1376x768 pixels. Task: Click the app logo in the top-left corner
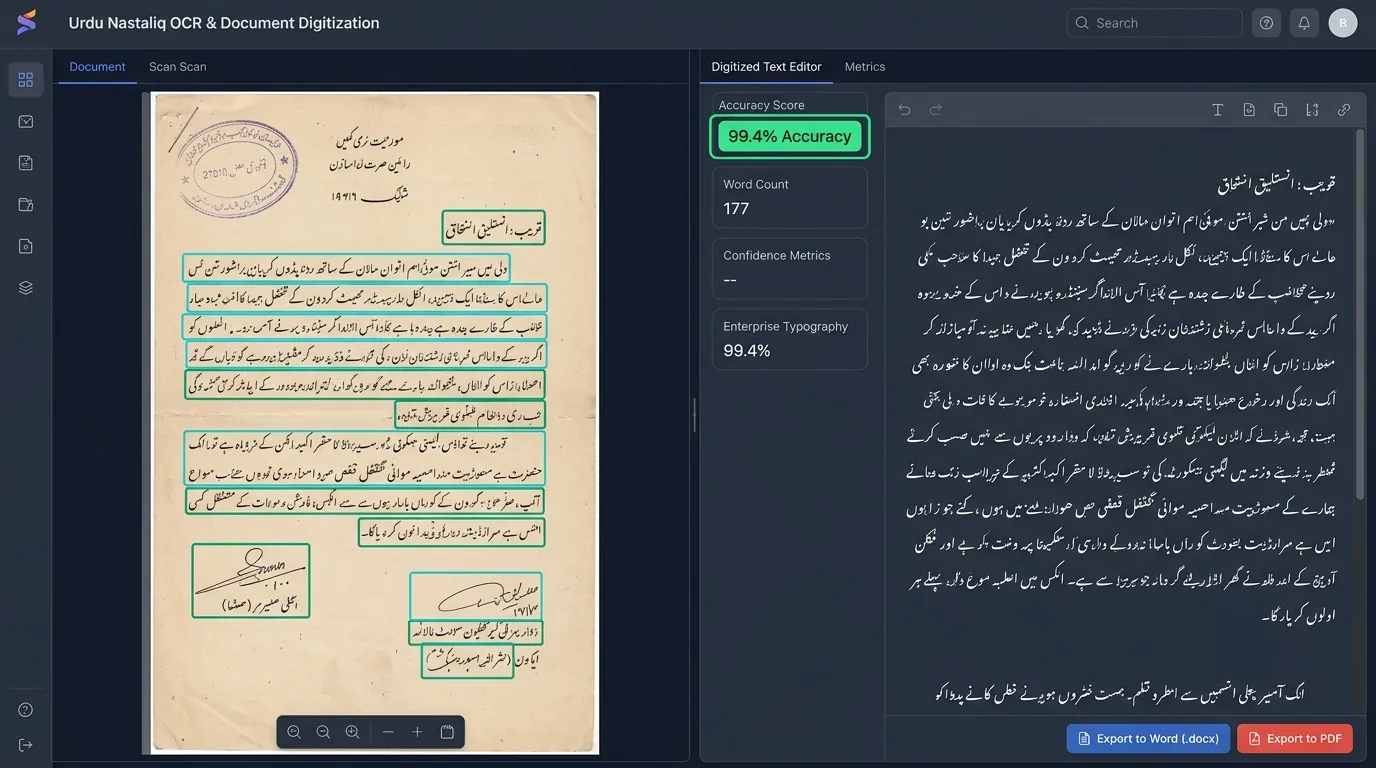(x=27, y=22)
